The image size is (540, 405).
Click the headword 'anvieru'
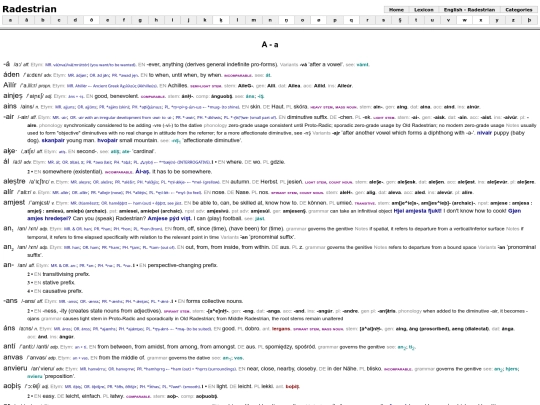(15, 368)
